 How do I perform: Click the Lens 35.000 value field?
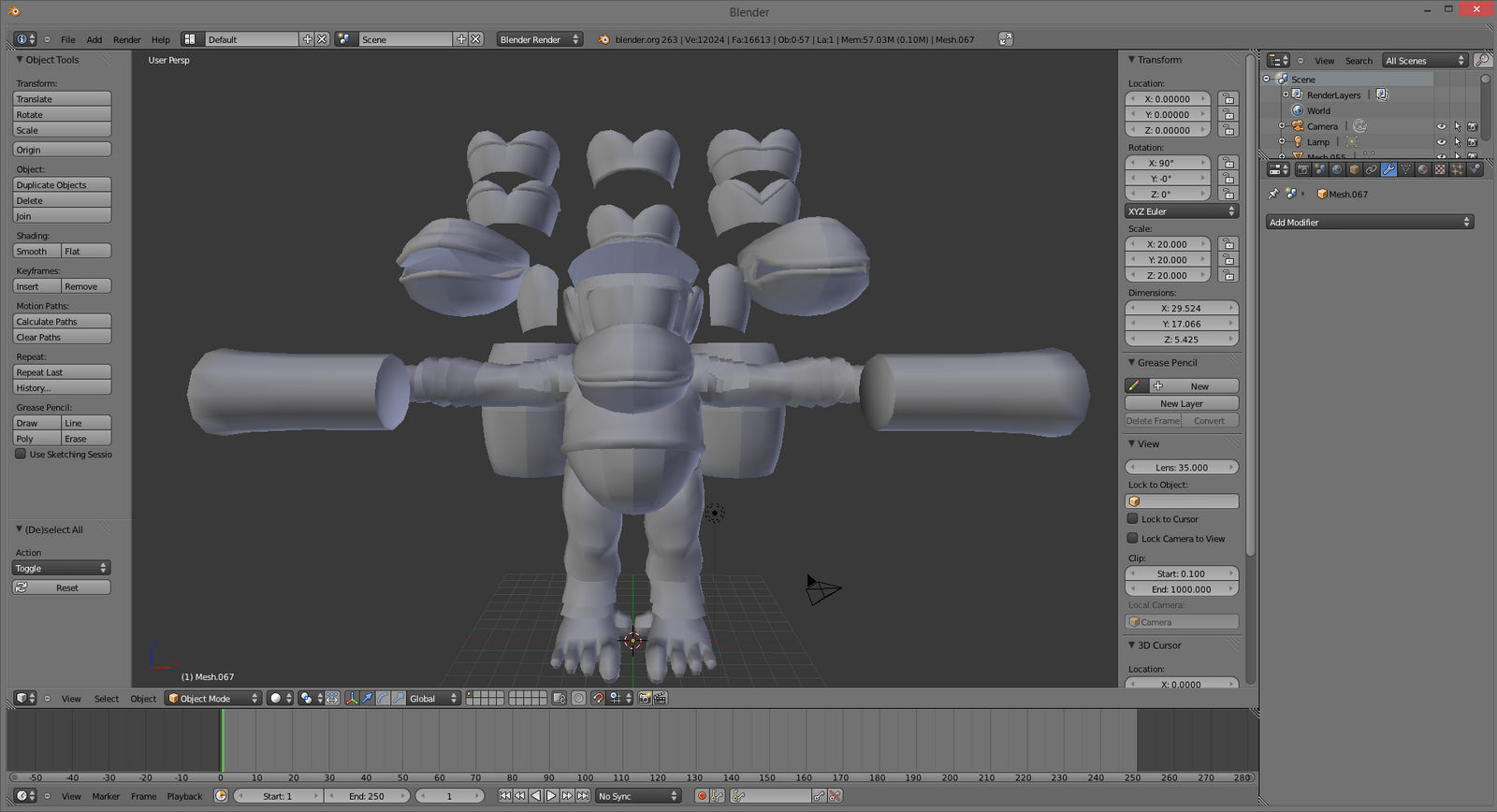pos(1182,467)
